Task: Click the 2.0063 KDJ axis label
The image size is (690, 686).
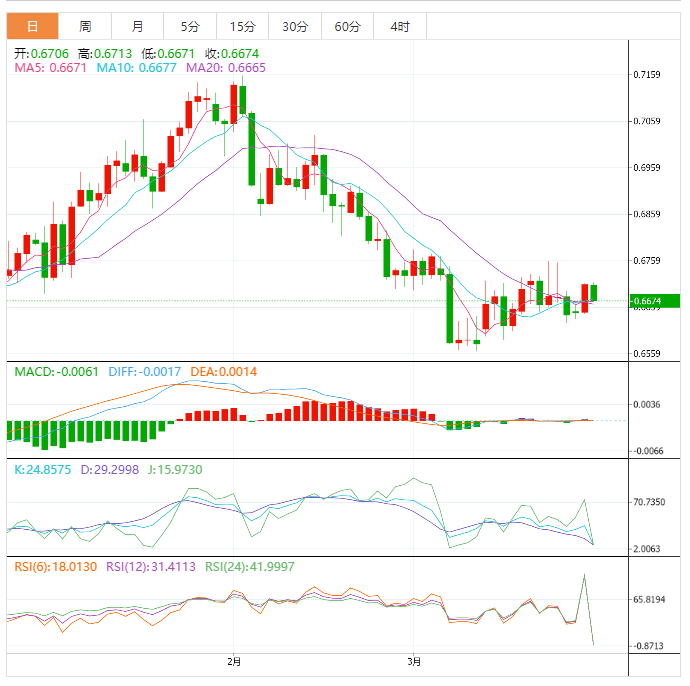Action: [x=647, y=549]
